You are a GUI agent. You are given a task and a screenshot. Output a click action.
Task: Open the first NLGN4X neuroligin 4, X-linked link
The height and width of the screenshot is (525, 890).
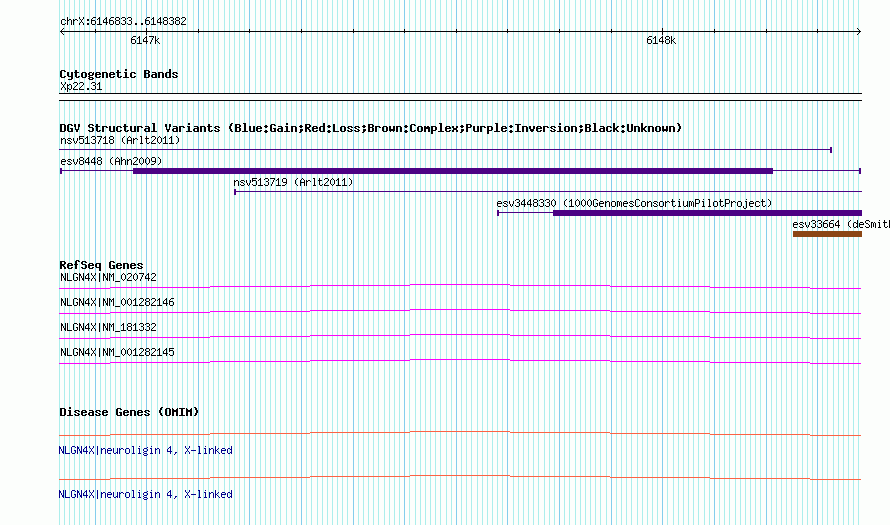coord(145,451)
